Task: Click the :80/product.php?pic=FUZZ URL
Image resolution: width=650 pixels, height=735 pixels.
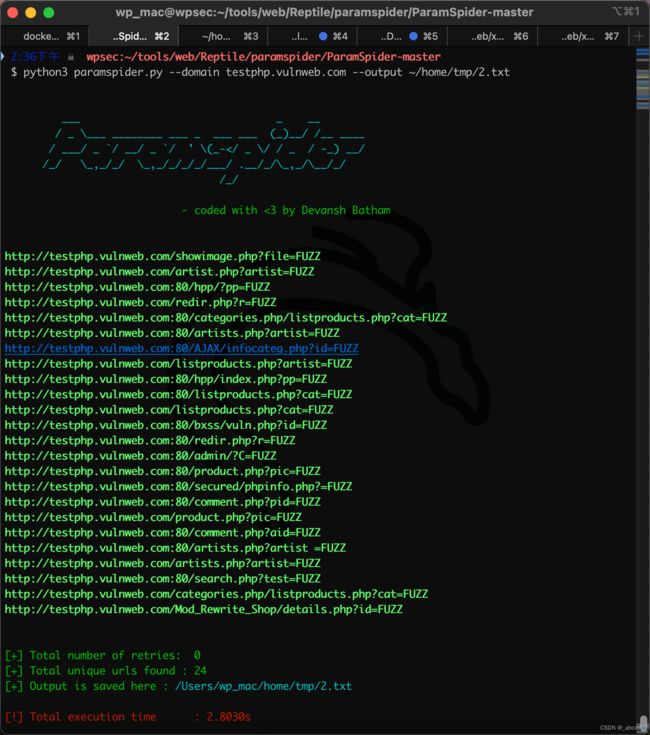Action: 163,471
